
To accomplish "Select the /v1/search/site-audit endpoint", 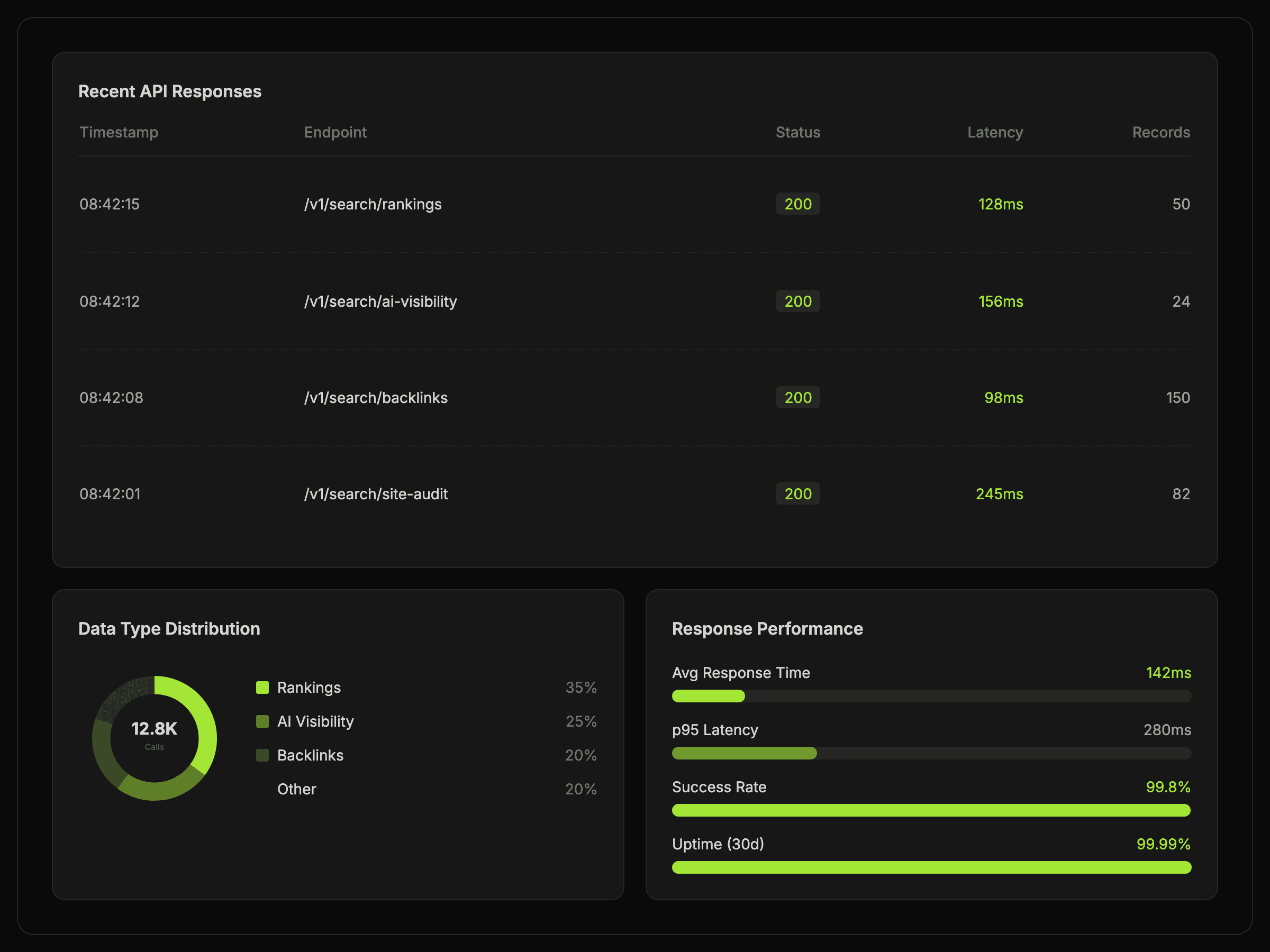I will 376,494.
